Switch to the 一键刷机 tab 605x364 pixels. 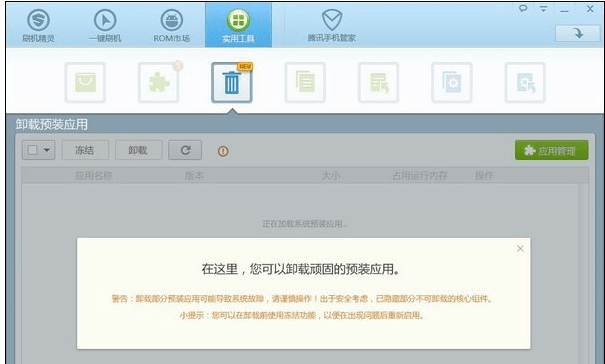pyautogui.click(x=105, y=25)
